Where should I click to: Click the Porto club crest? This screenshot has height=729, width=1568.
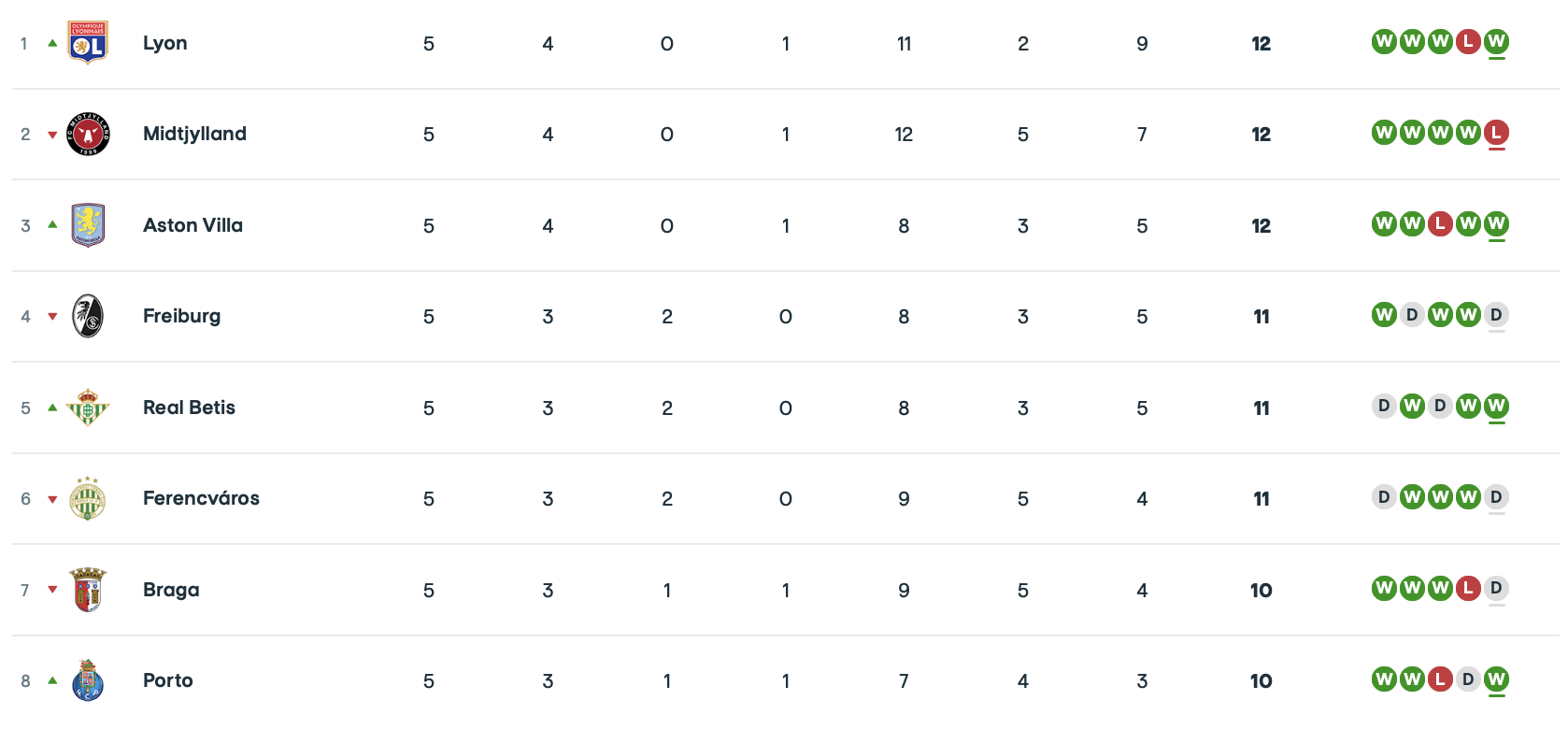coord(88,680)
